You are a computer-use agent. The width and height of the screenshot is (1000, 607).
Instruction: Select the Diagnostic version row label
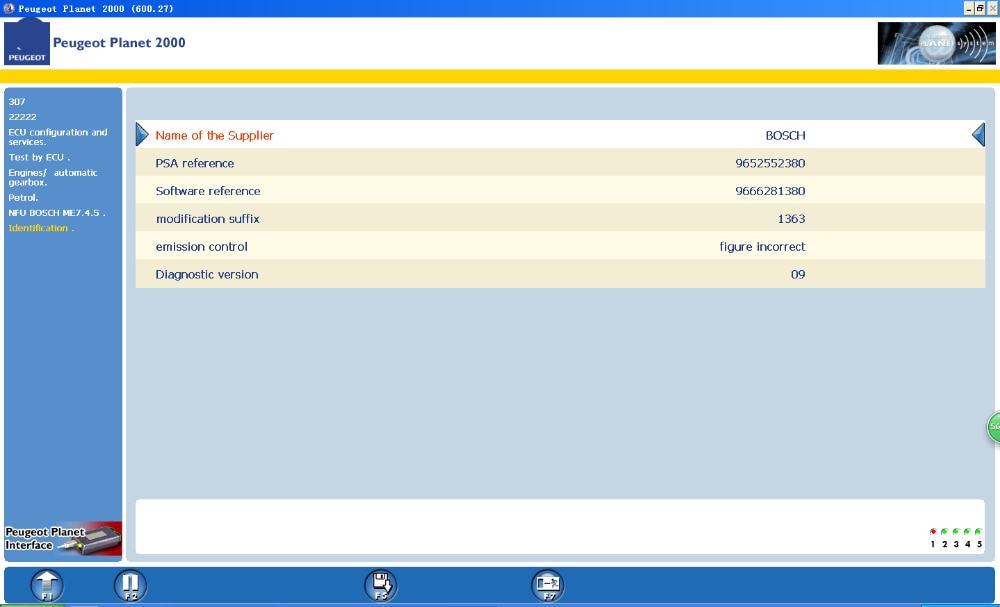(x=207, y=275)
